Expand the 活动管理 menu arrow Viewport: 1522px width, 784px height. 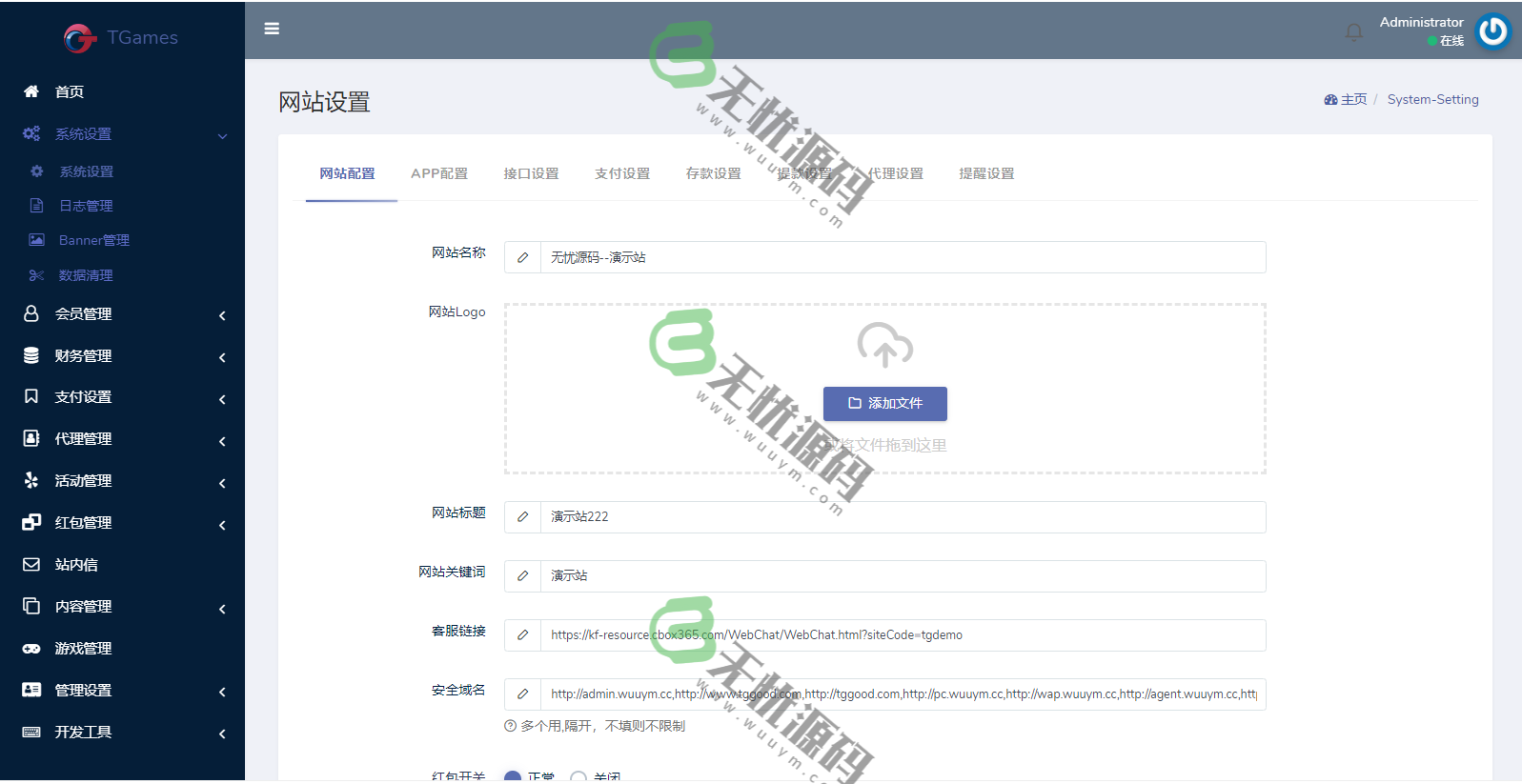point(222,483)
